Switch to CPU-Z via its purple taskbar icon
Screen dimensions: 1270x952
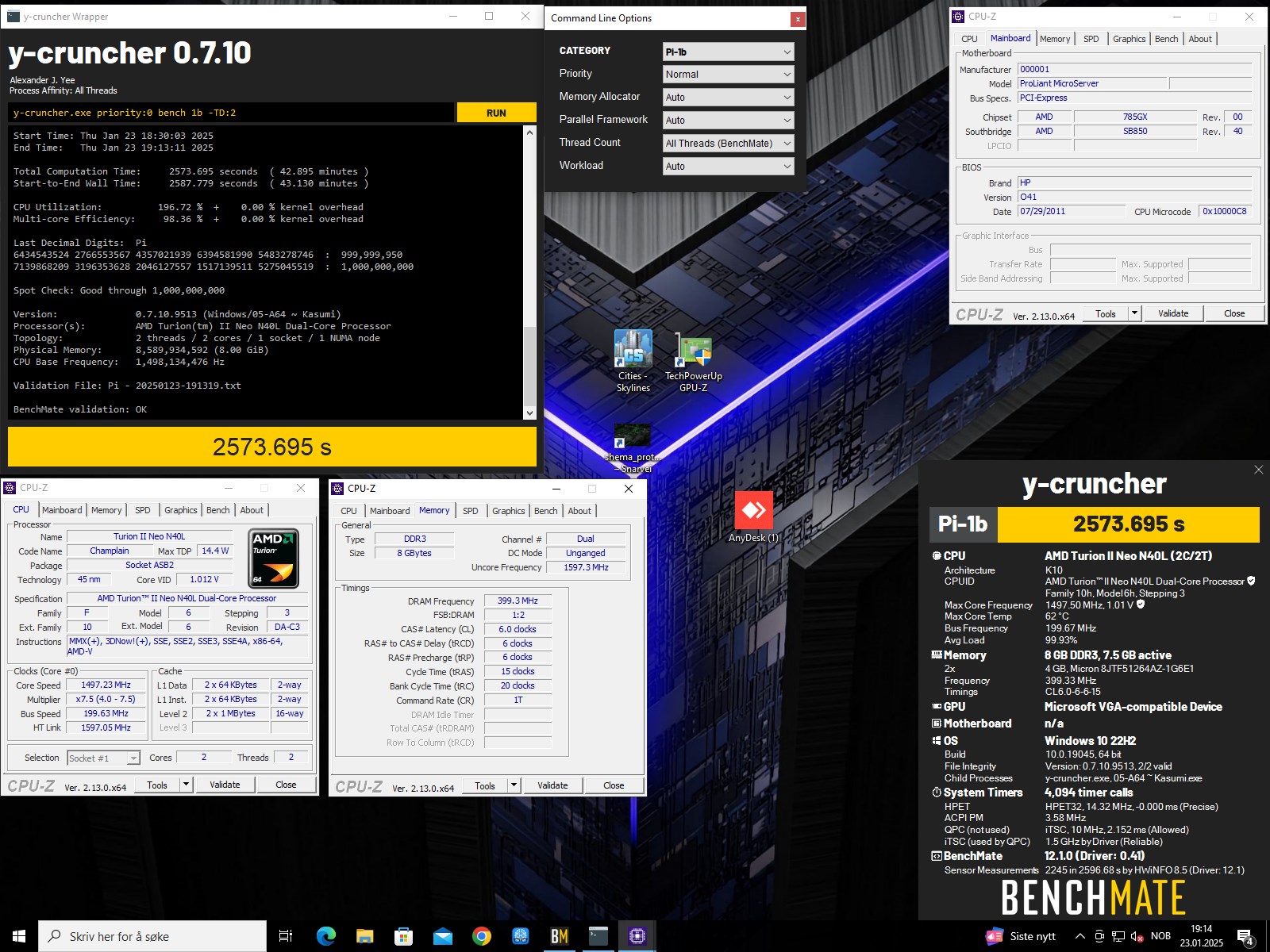click(637, 936)
